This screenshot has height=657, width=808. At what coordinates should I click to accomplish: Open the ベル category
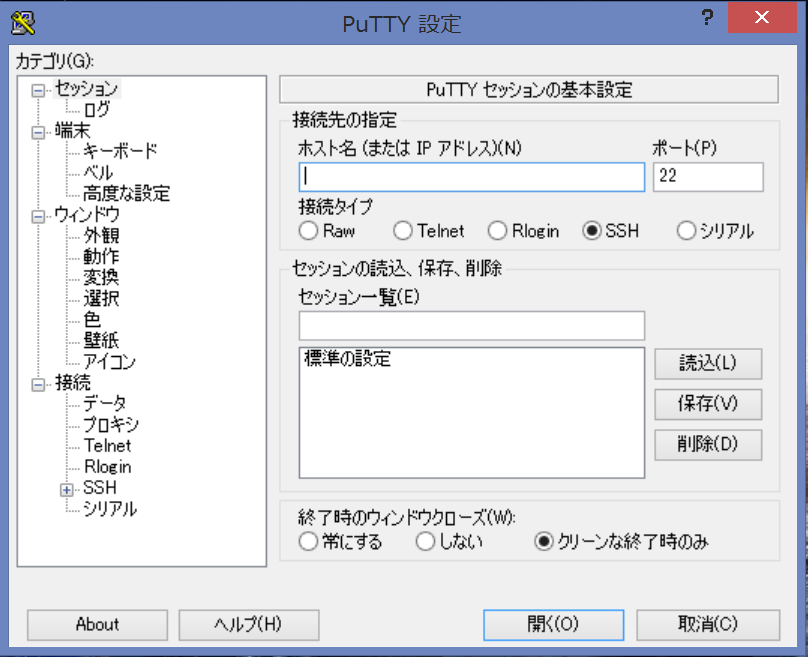pos(98,172)
